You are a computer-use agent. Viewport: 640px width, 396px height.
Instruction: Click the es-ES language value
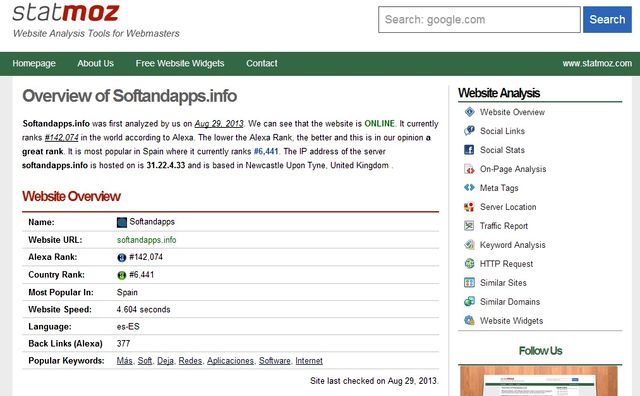click(128, 327)
